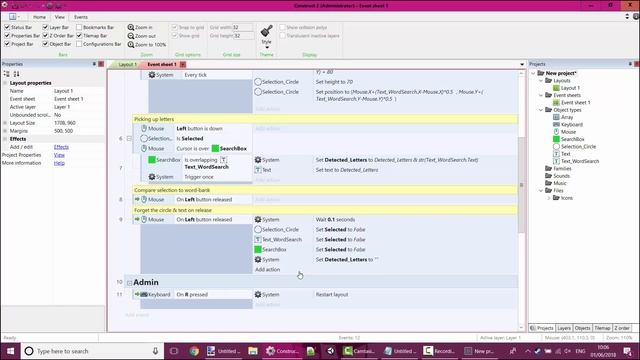
Task: Expand the Layout Size property
Action: click(5, 123)
